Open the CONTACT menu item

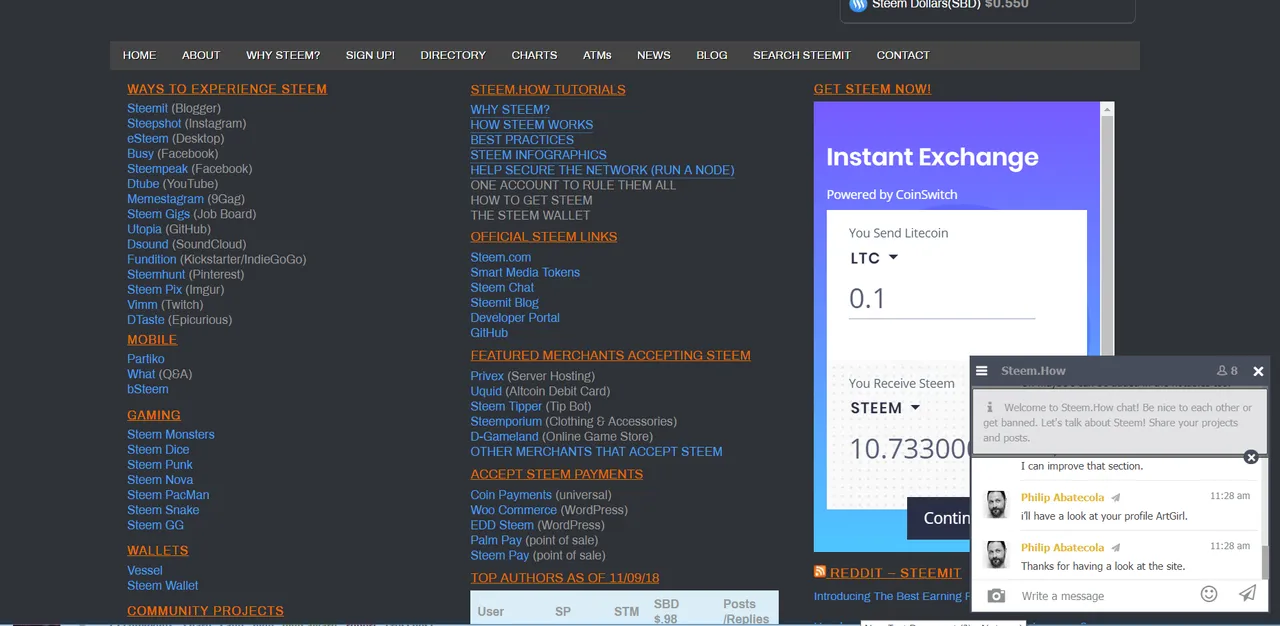point(903,55)
